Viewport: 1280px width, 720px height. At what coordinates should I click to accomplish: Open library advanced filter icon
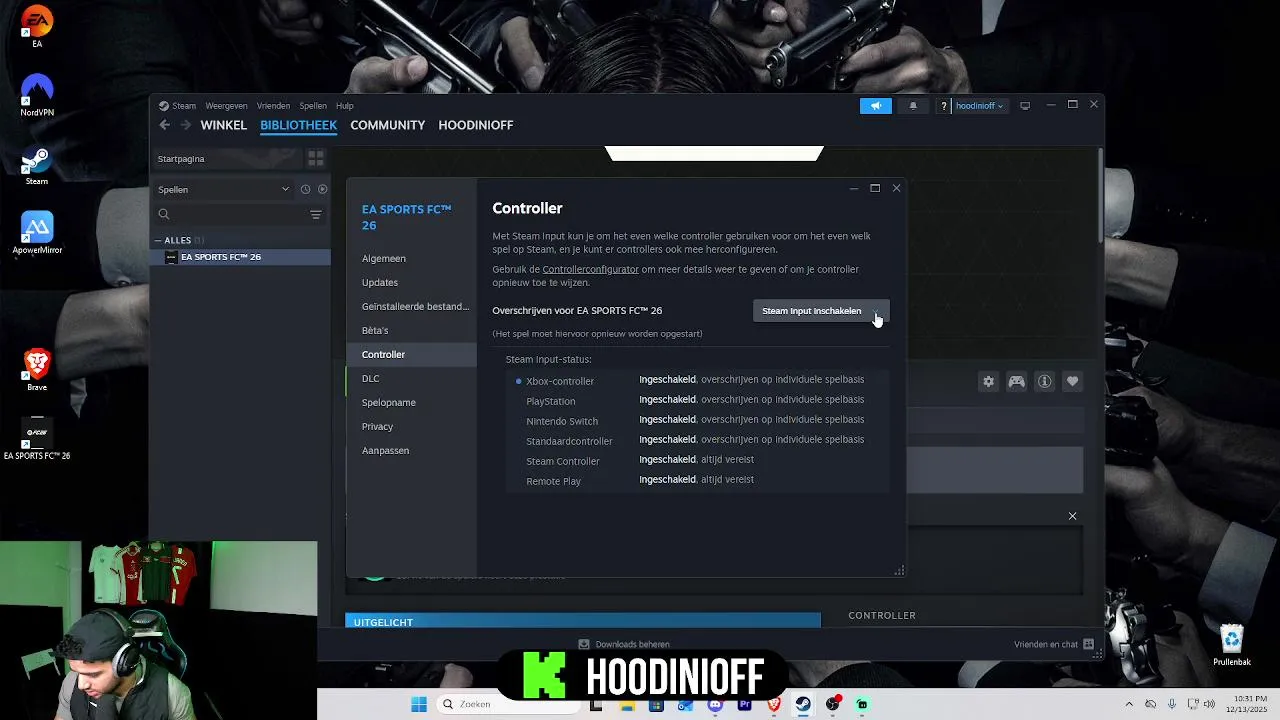tap(316, 214)
